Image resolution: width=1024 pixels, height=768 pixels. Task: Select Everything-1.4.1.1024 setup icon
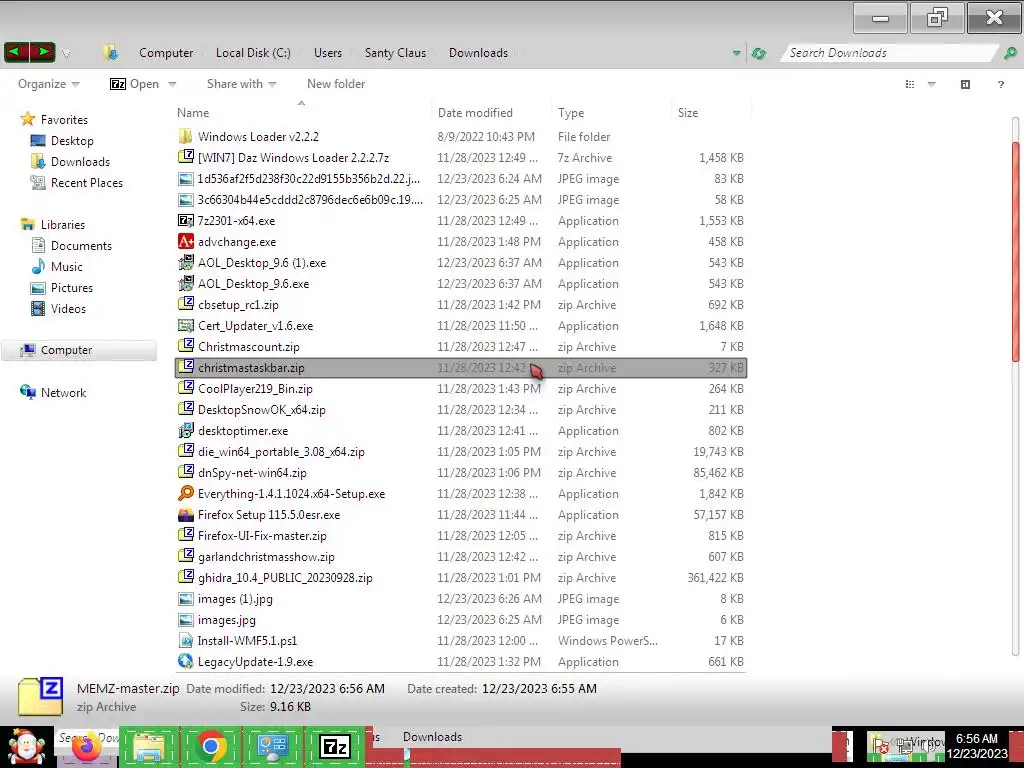[185, 493]
